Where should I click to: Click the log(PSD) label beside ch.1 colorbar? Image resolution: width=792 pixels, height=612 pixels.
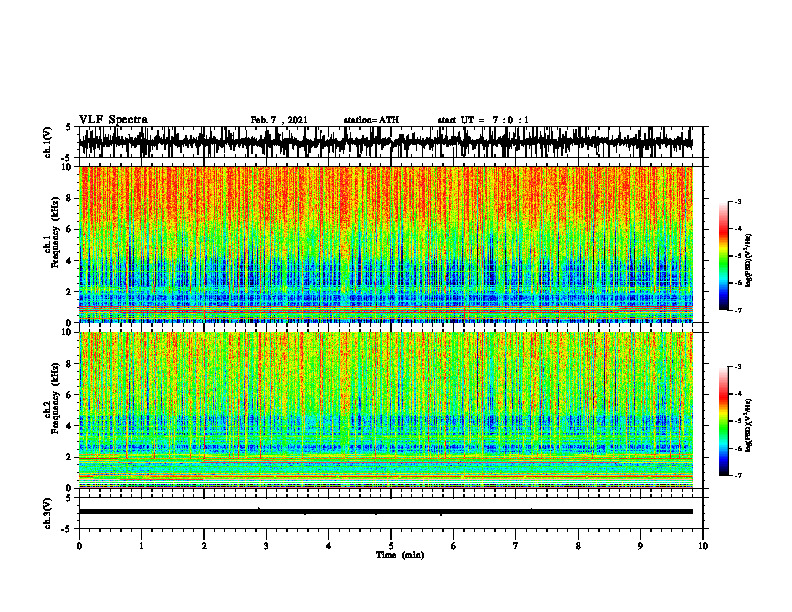[749, 260]
